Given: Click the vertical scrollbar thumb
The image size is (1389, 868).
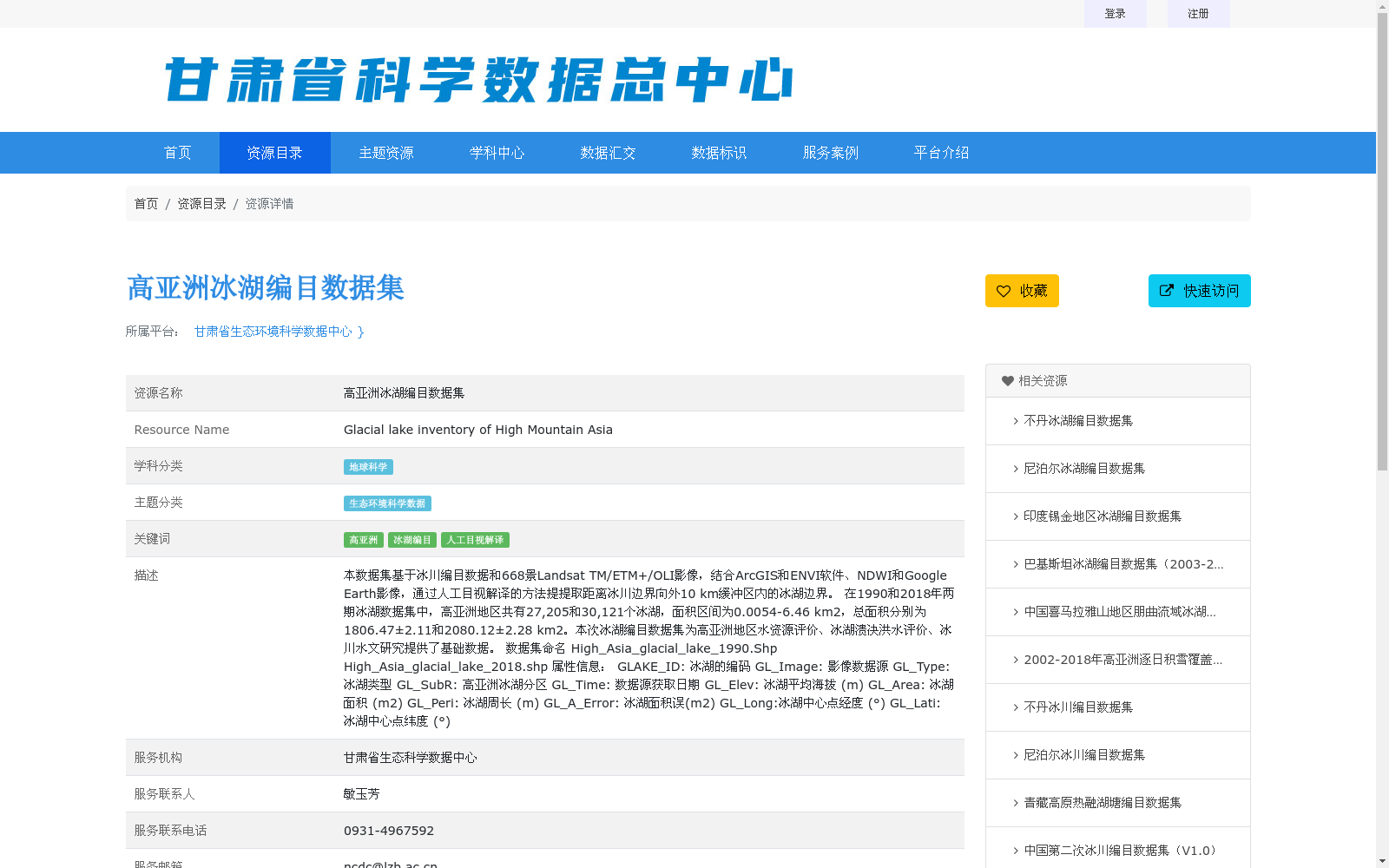Looking at the screenshot, I should coord(1382,243).
